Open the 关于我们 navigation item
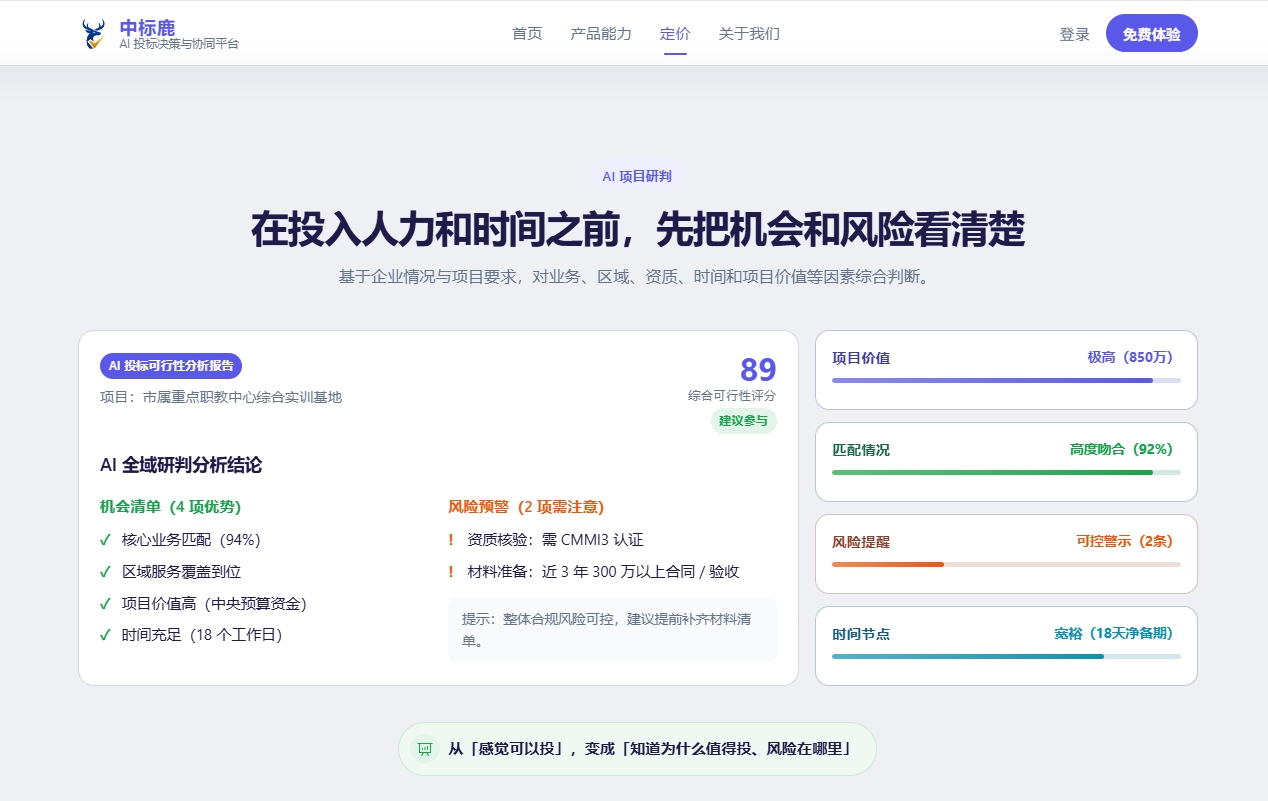1268x801 pixels. click(x=749, y=34)
